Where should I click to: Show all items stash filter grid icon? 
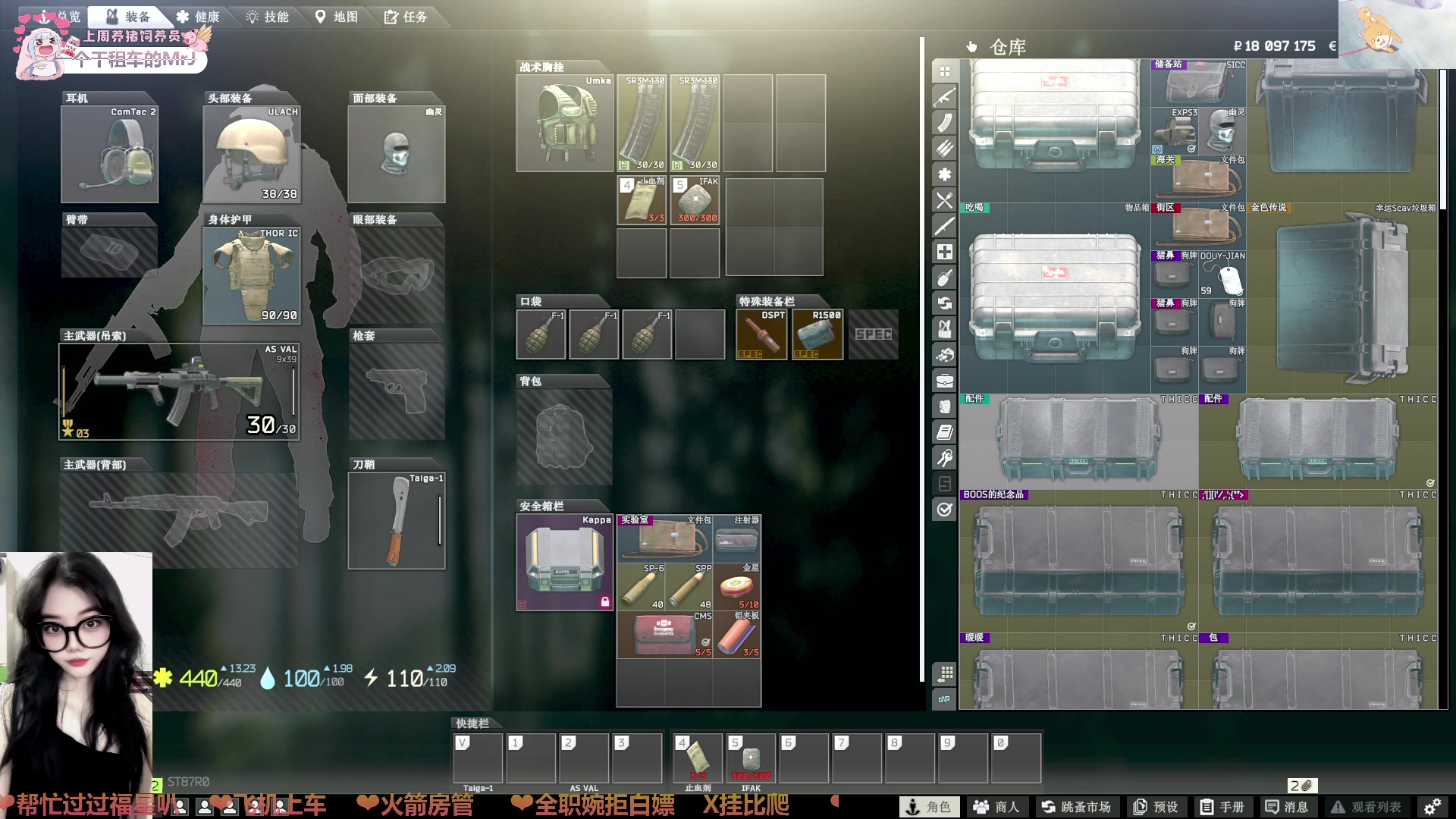[944, 71]
